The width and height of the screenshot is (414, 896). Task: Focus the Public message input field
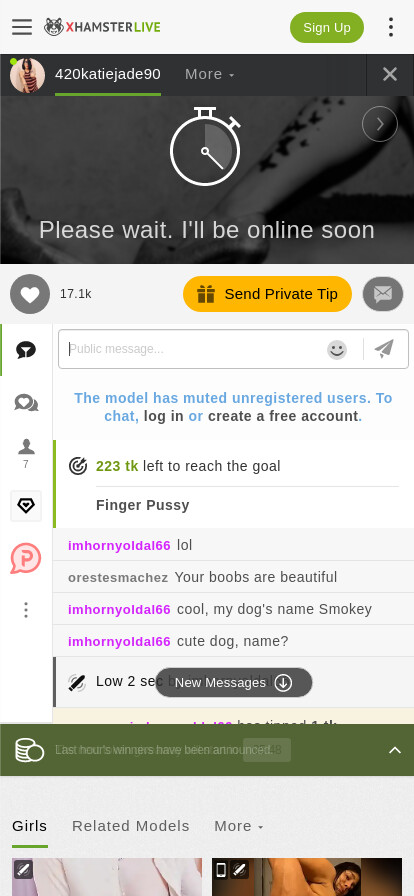(194, 349)
